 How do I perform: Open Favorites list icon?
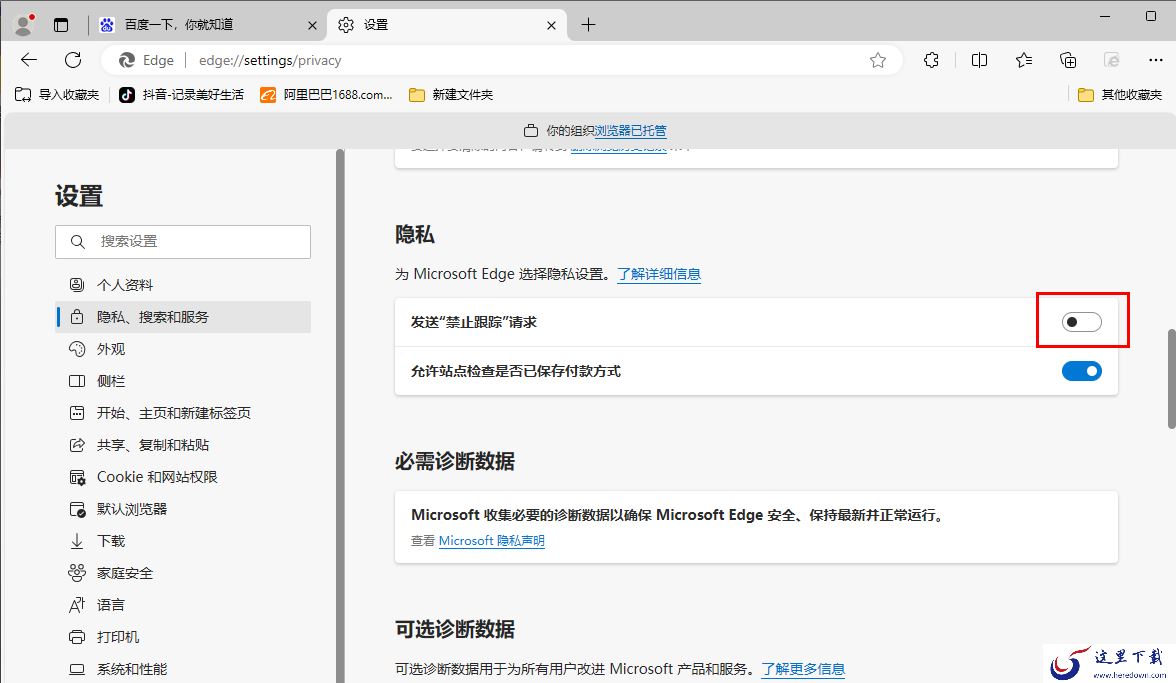(1023, 60)
